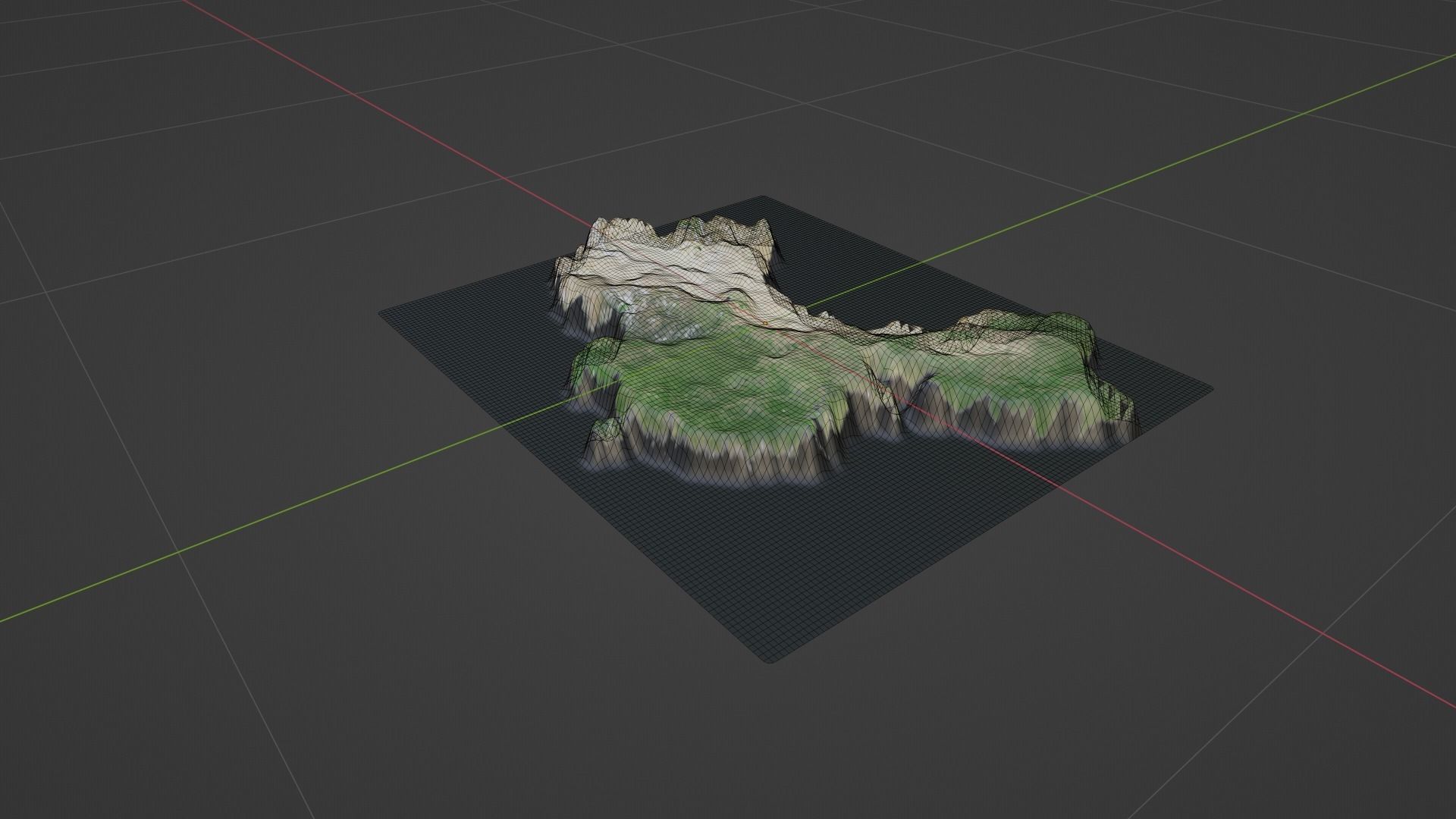Select the orange origin marker on the mesh

(765, 324)
